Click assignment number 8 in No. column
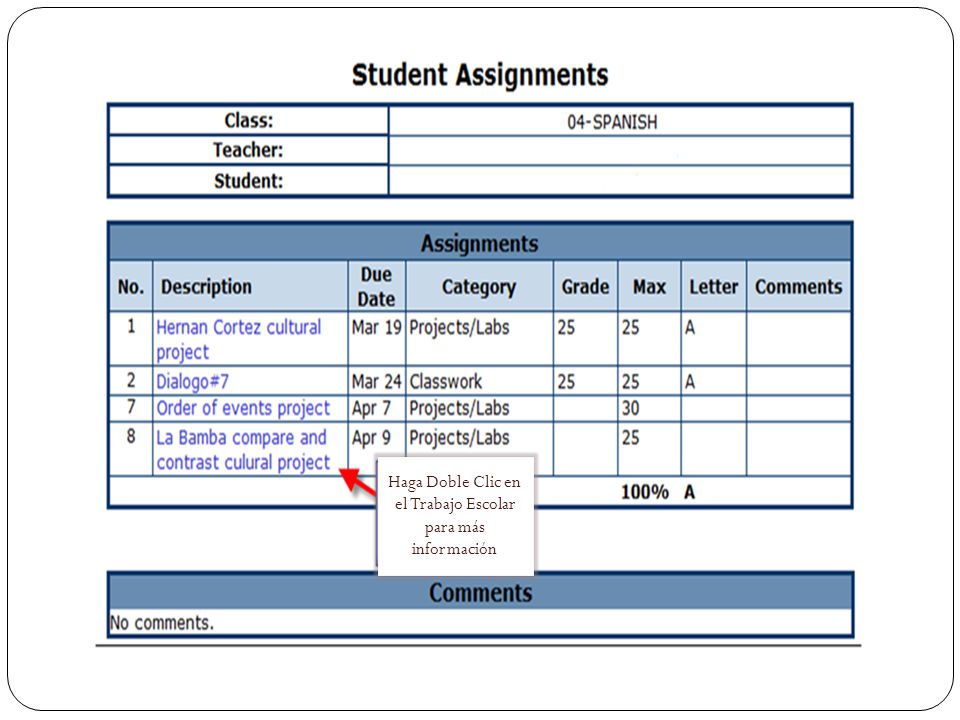The height and width of the screenshot is (720, 960). 131,436
